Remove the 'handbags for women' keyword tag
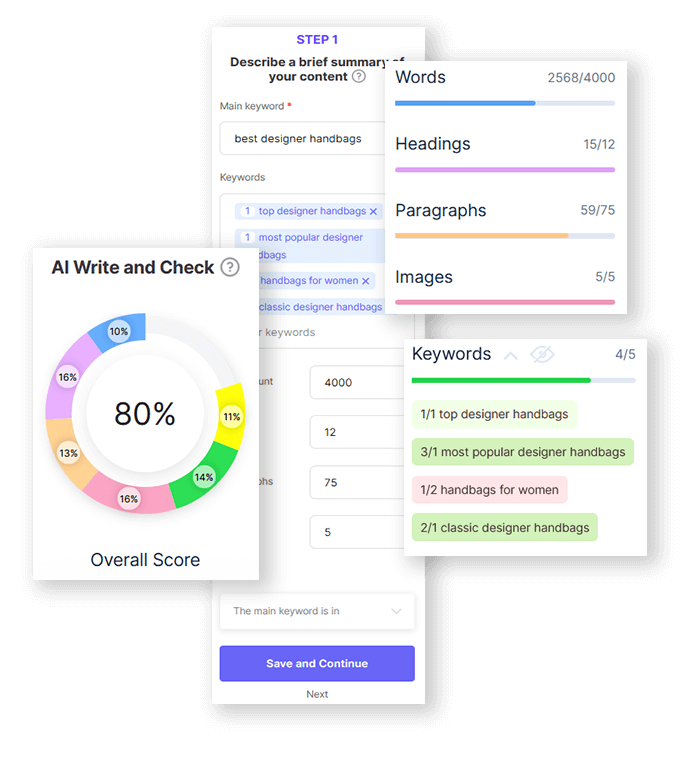 (x=367, y=281)
